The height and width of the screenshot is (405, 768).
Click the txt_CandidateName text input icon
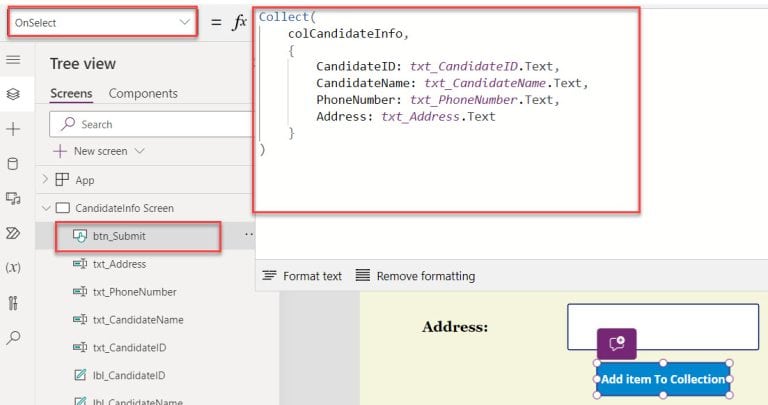coord(80,320)
